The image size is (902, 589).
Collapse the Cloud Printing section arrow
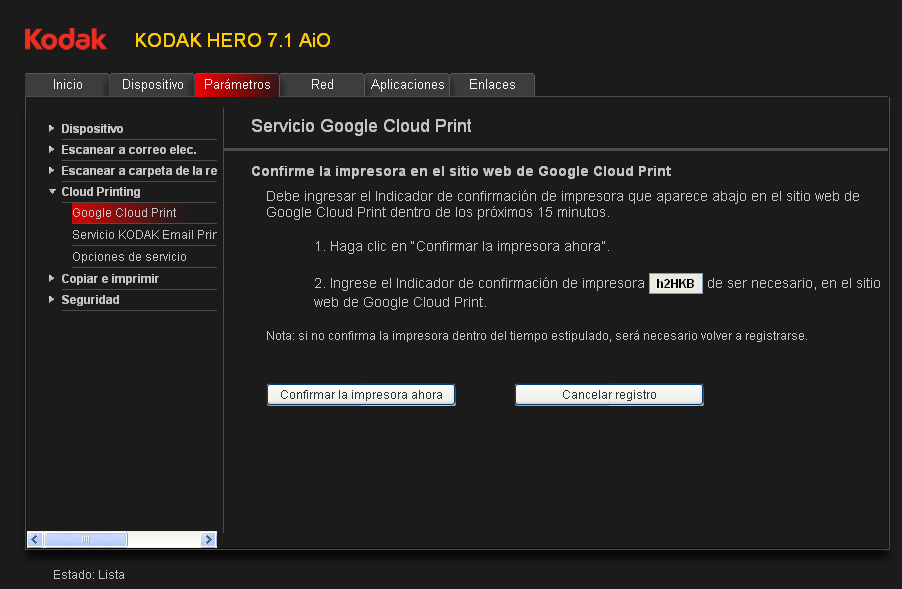click(x=52, y=192)
